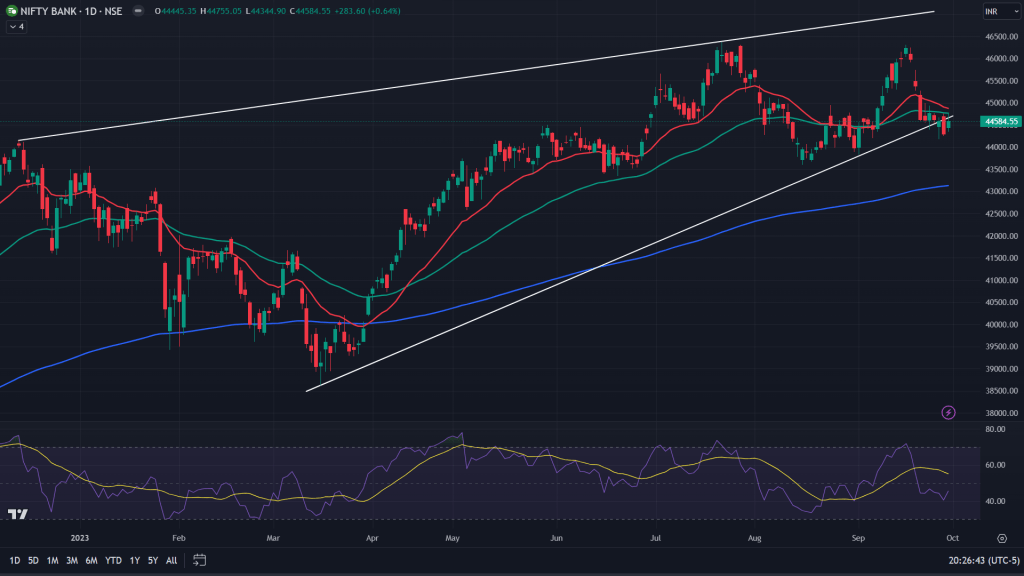Click the NIFTY BANK symbol logo icon
1024x576 pixels.
click(x=12, y=12)
